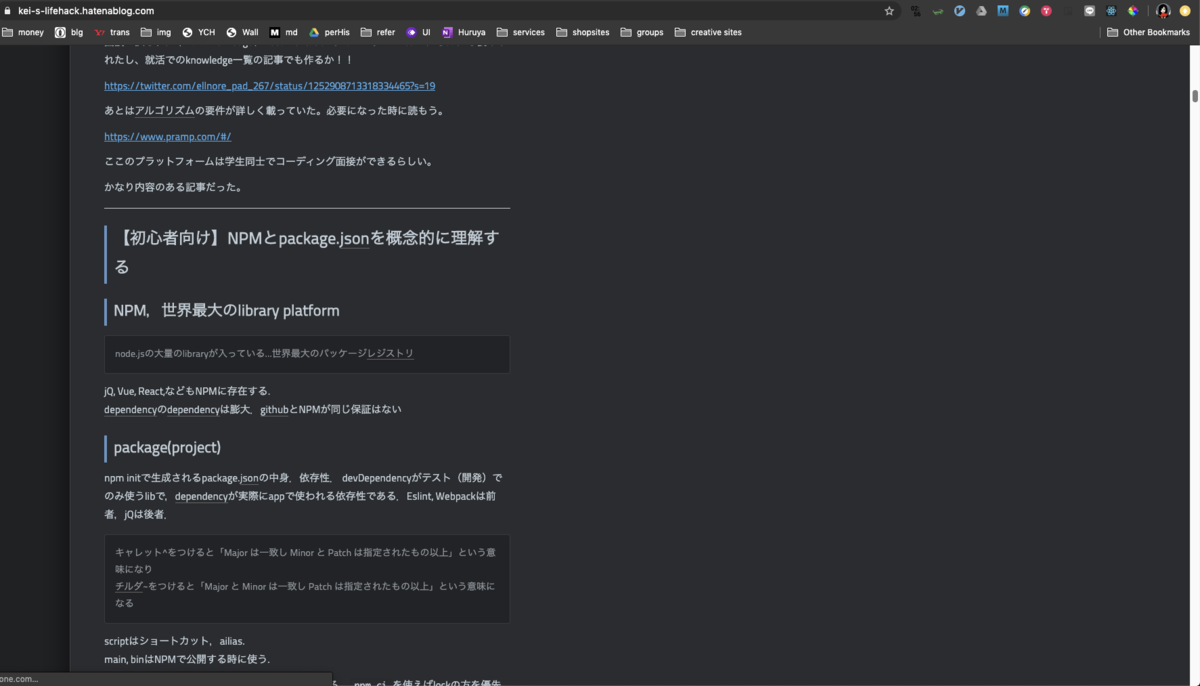The width and height of the screenshot is (1200, 686).
Task: Open the perHis Google Drive bookmark
Action: tap(329, 32)
